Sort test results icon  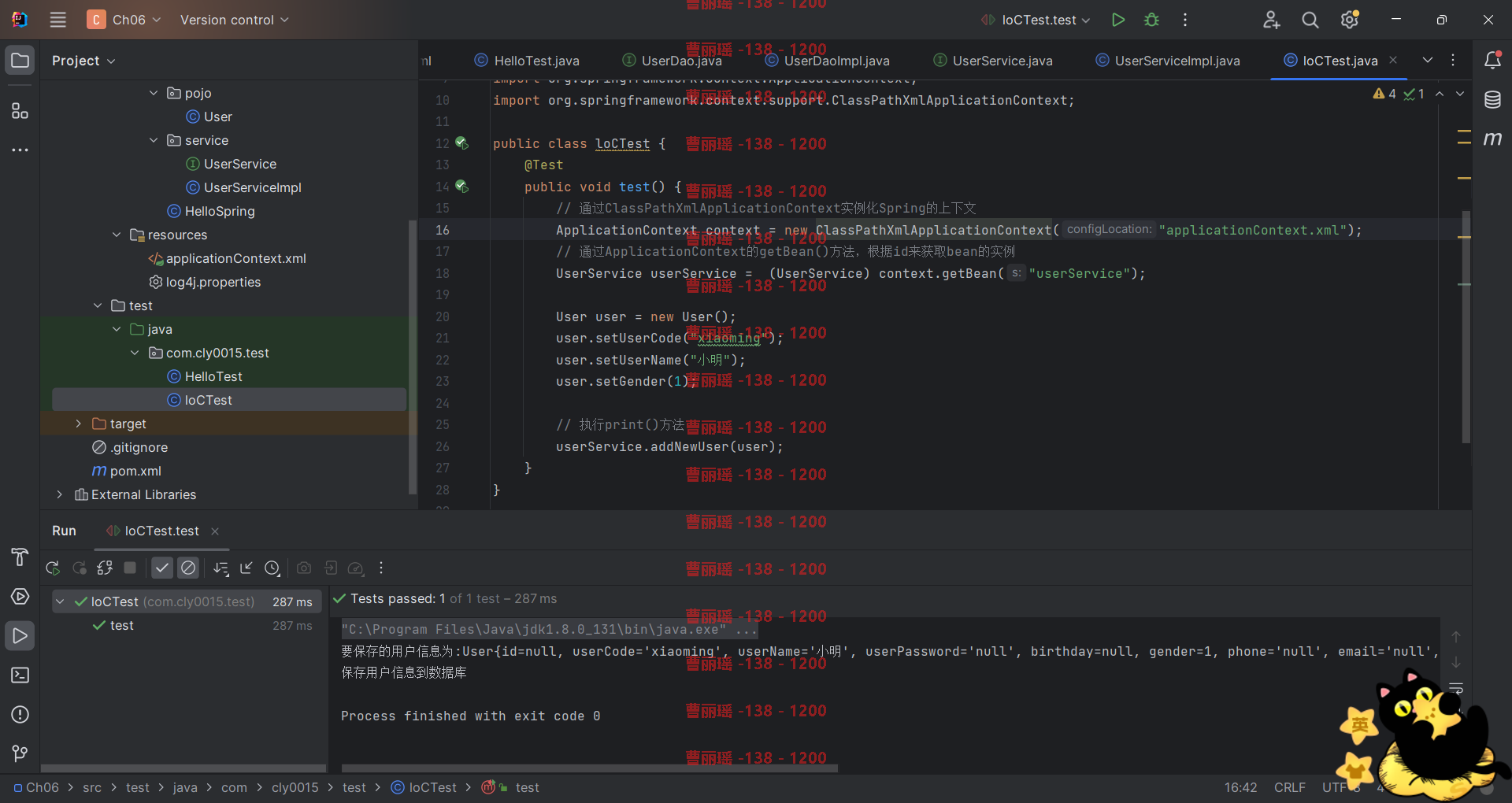point(221,568)
